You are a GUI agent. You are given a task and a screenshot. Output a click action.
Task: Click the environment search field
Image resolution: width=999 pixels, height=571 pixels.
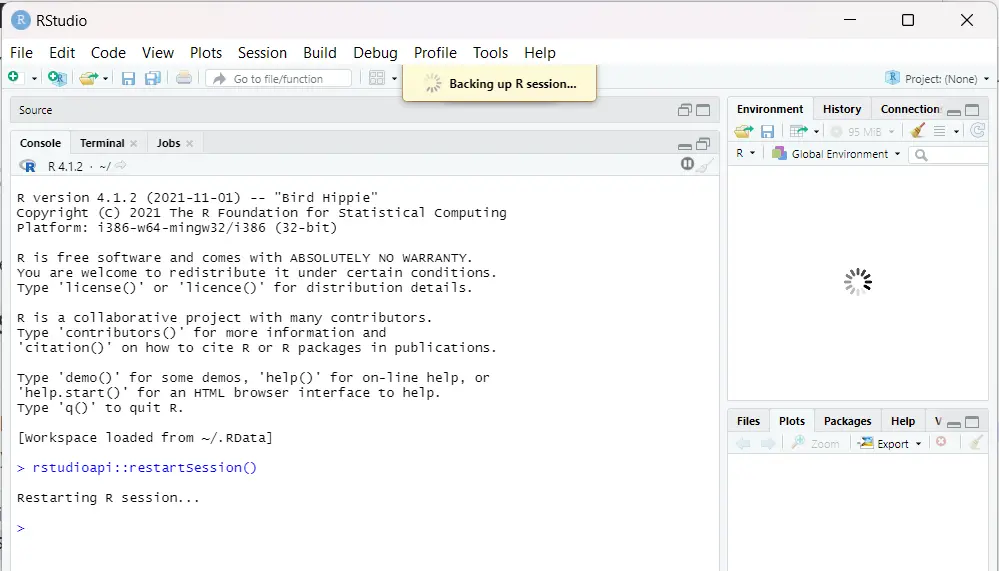(949, 154)
